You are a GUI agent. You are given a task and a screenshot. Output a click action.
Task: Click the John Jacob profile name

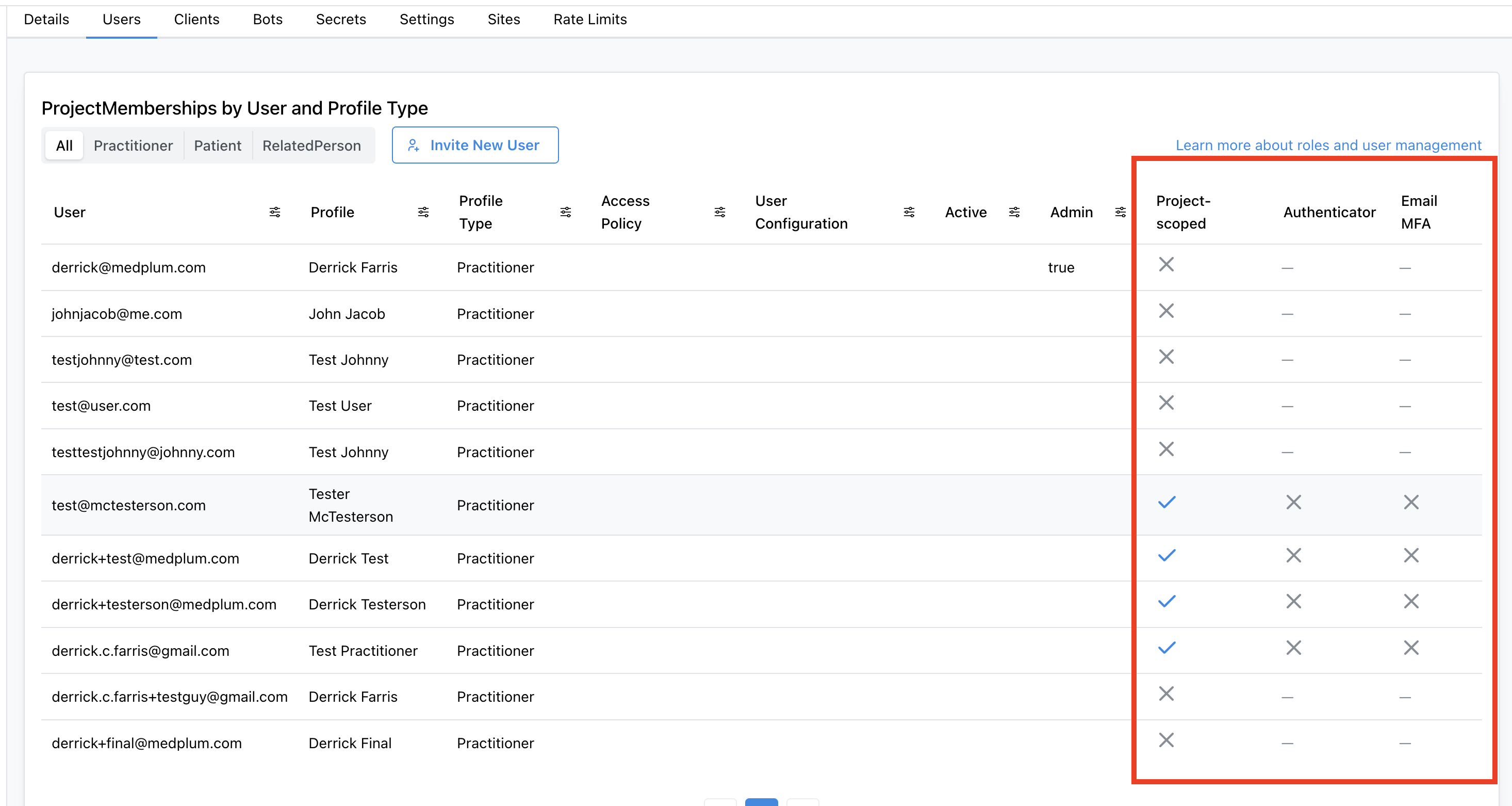347,314
